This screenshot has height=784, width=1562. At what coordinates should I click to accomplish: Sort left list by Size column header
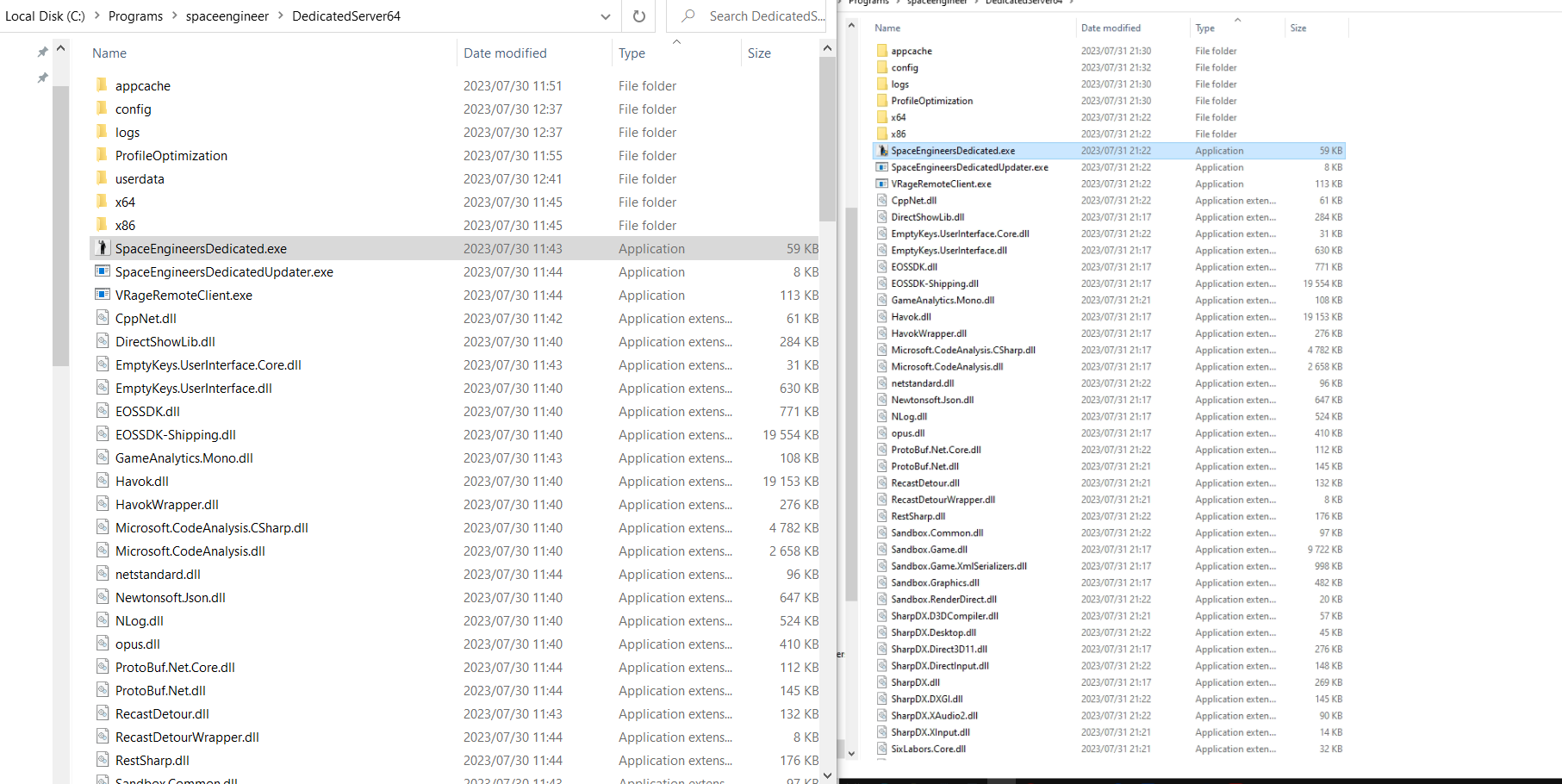coord(759,53)
